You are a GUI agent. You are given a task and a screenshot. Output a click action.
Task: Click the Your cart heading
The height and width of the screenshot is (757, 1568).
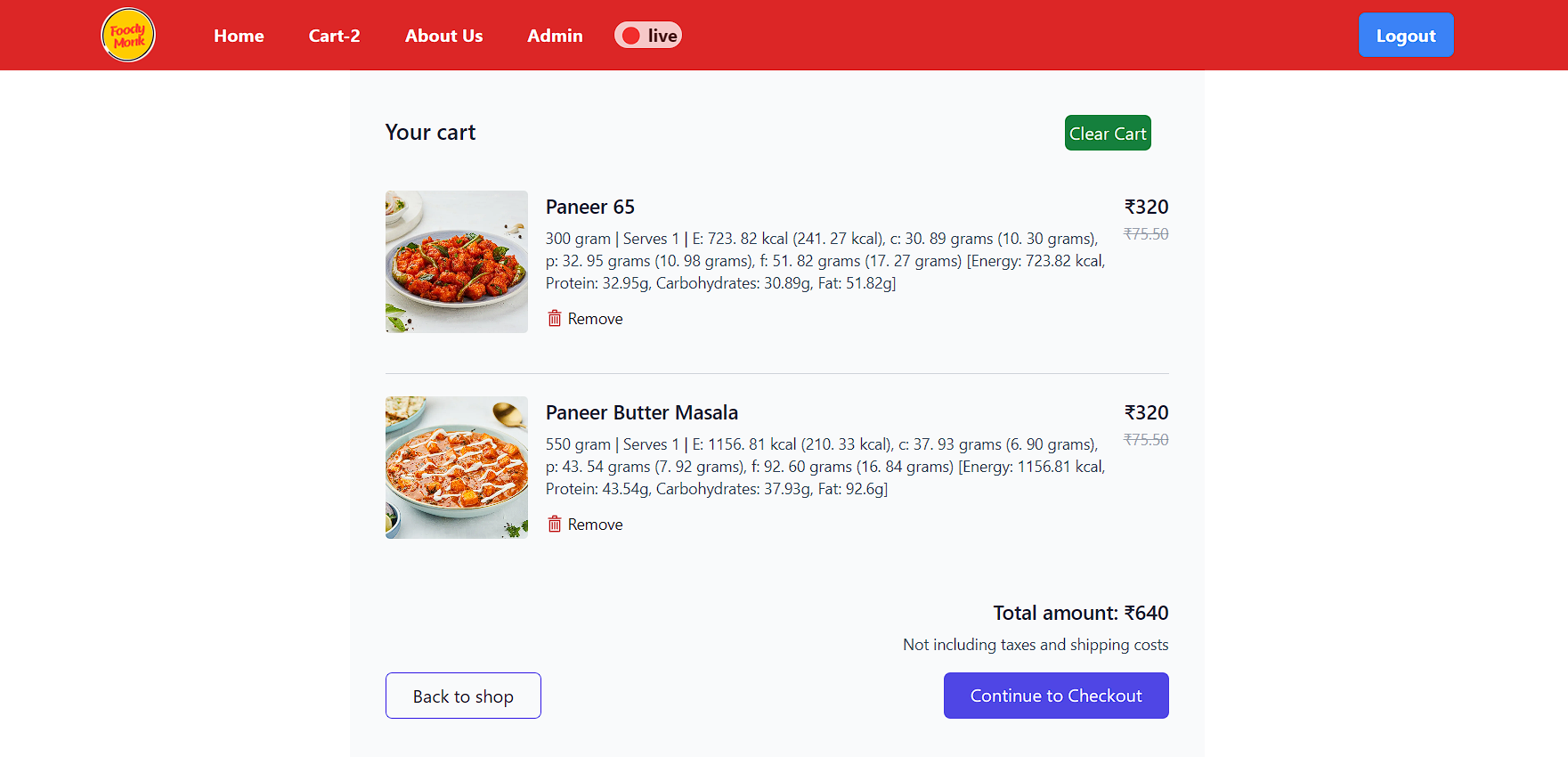430,132
